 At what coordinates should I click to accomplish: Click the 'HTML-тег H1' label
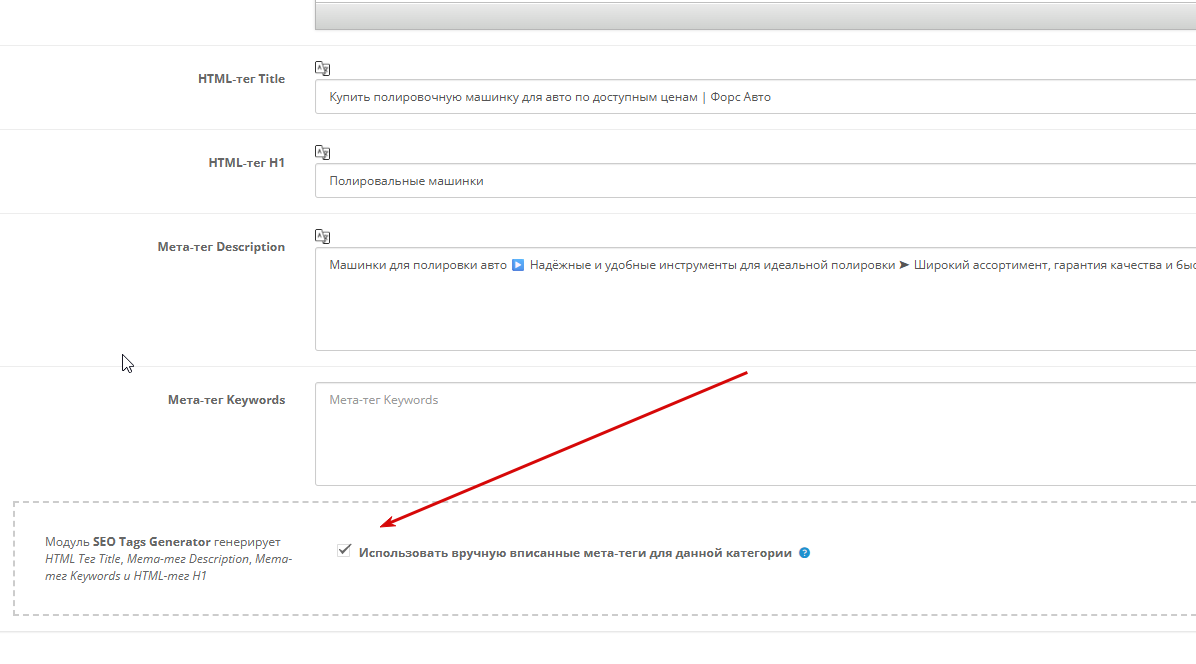[x=246, y=162]
